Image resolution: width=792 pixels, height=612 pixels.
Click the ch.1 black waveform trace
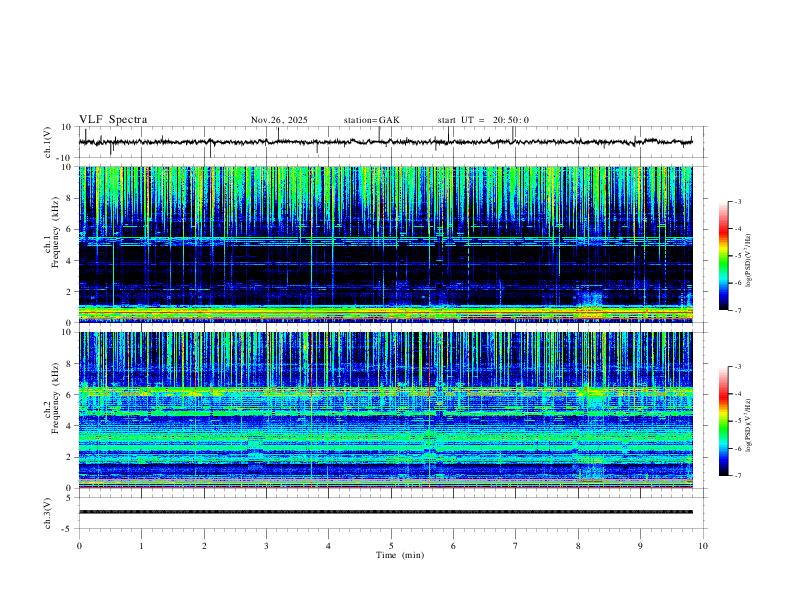[x=385, y=142]
